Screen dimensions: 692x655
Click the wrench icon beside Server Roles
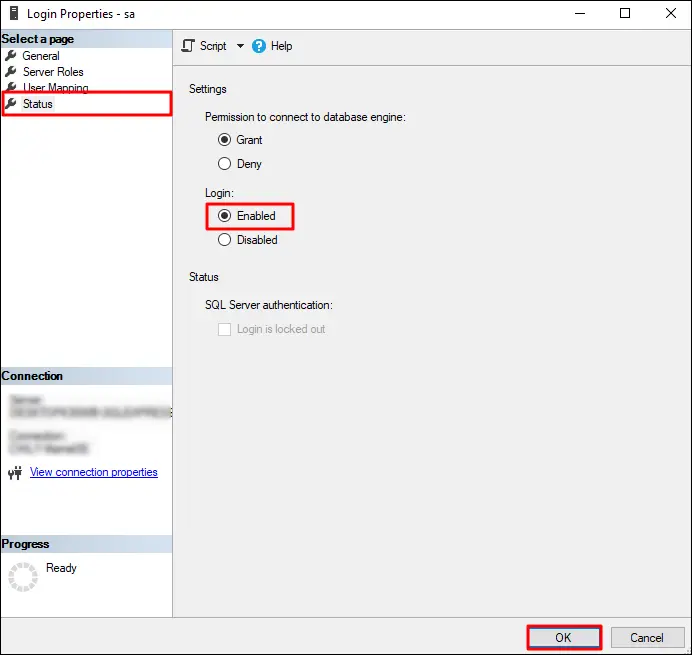11,72
